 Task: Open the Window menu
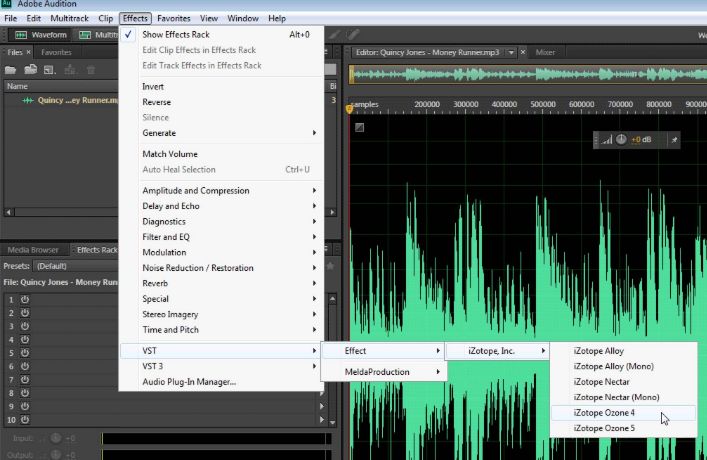243,18
